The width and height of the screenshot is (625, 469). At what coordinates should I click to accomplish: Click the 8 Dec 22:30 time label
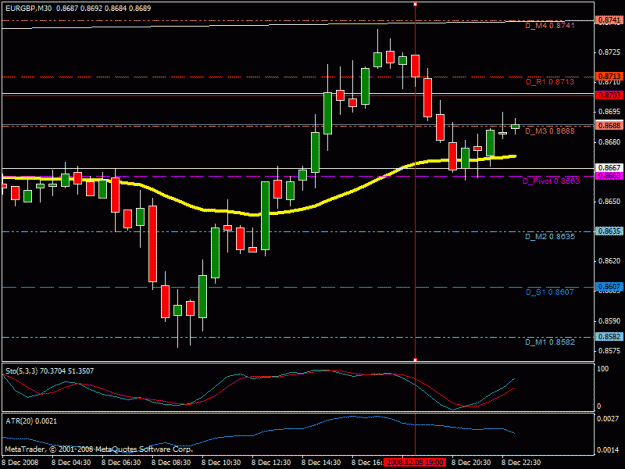coord(521,463)
